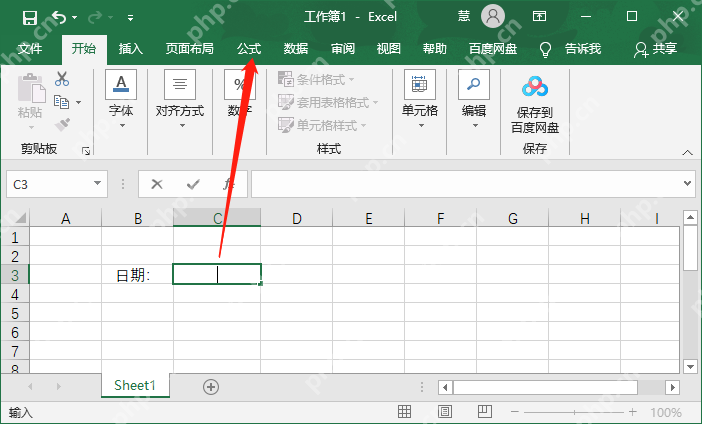The image size is (702, 424).
Task: Click the Select All corner triangle
Action: 20,218
